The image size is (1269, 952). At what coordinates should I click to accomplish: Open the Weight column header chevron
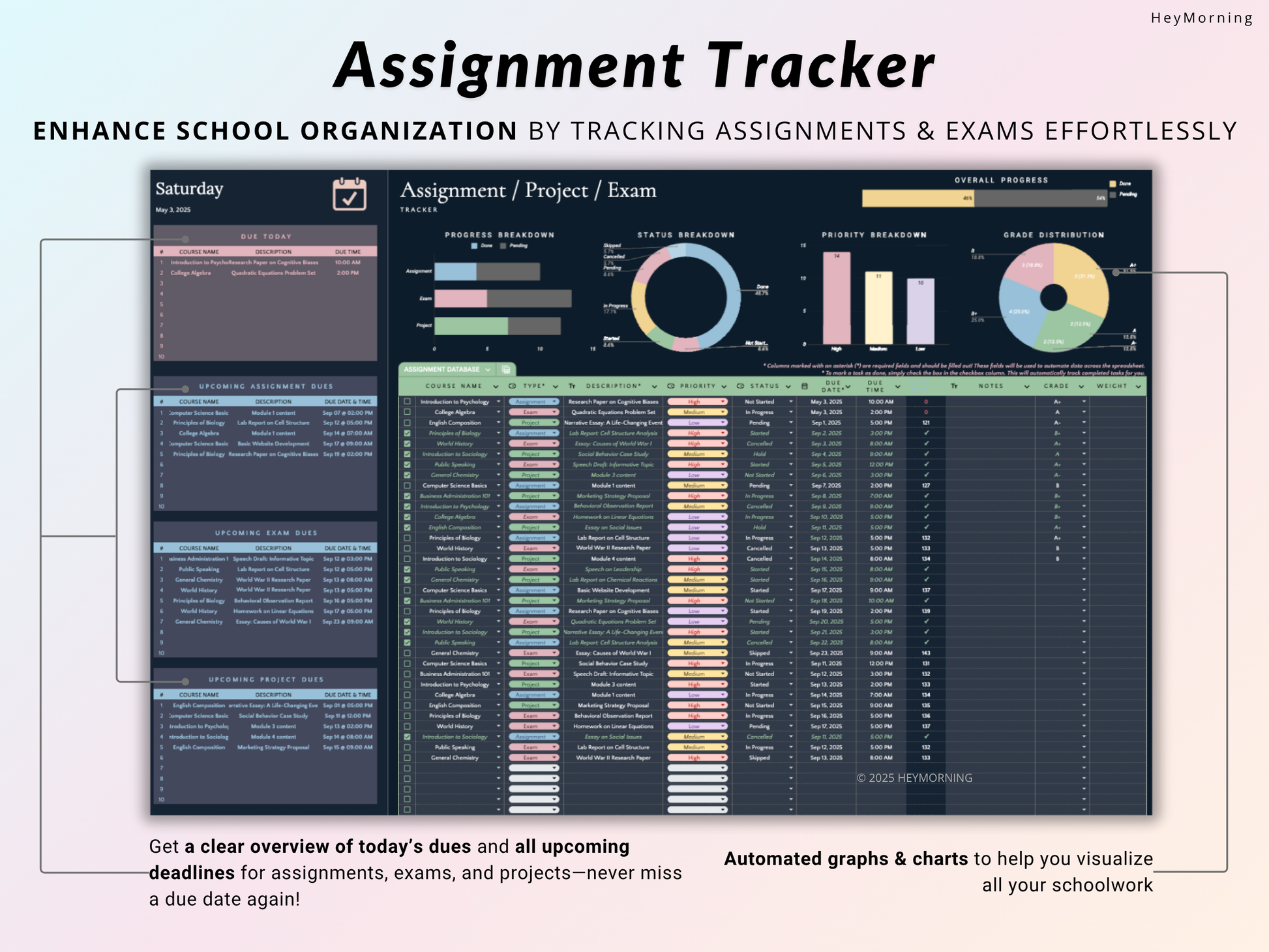tap(1139, 387)
